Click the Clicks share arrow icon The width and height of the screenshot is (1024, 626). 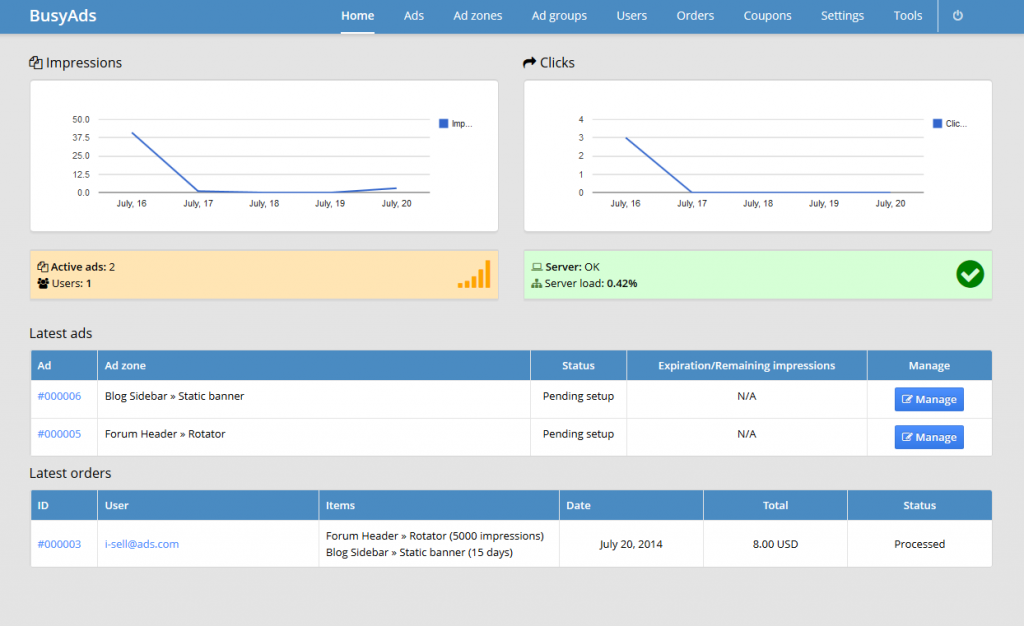(530, 63)
